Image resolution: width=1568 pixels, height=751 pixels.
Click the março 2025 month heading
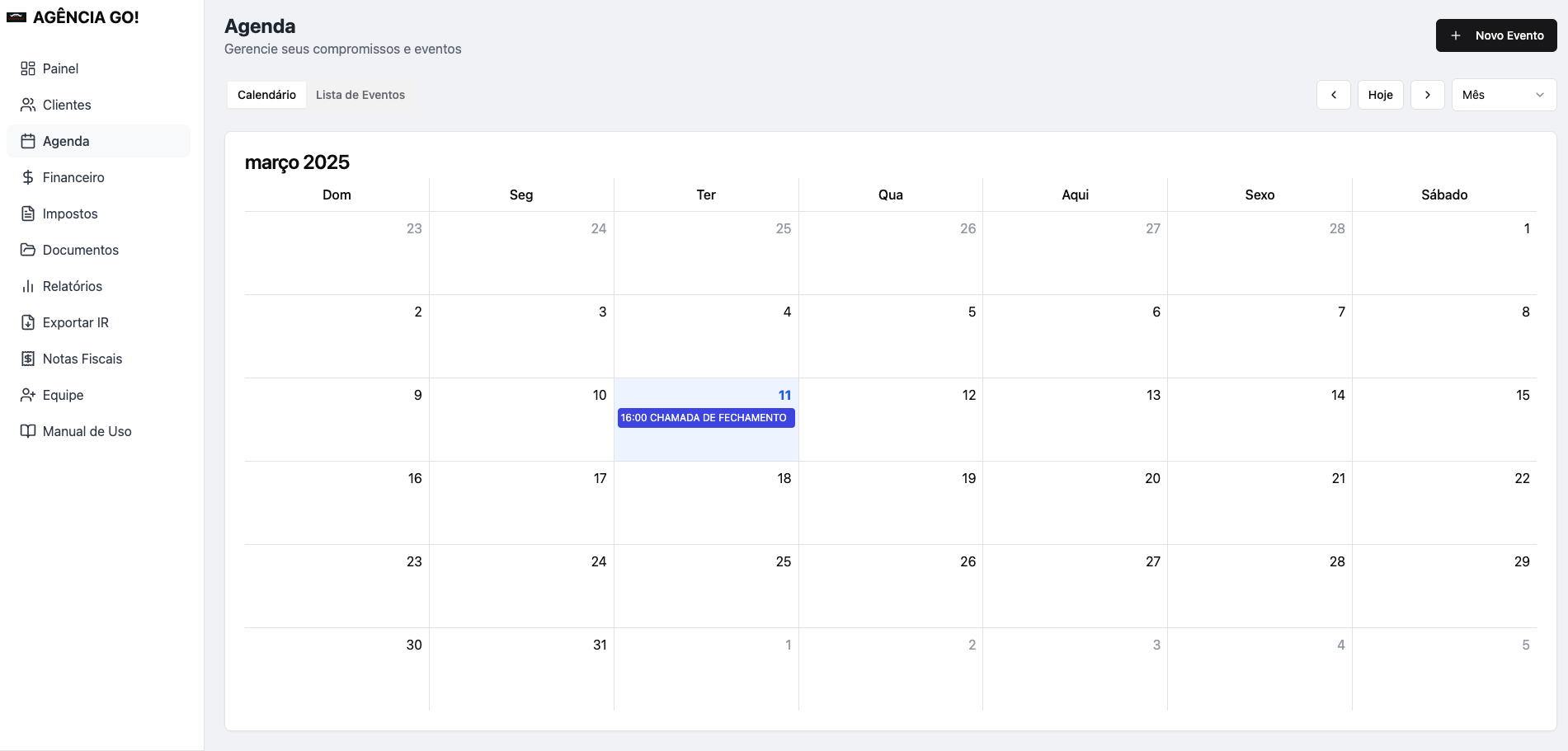tap(297, 162)
